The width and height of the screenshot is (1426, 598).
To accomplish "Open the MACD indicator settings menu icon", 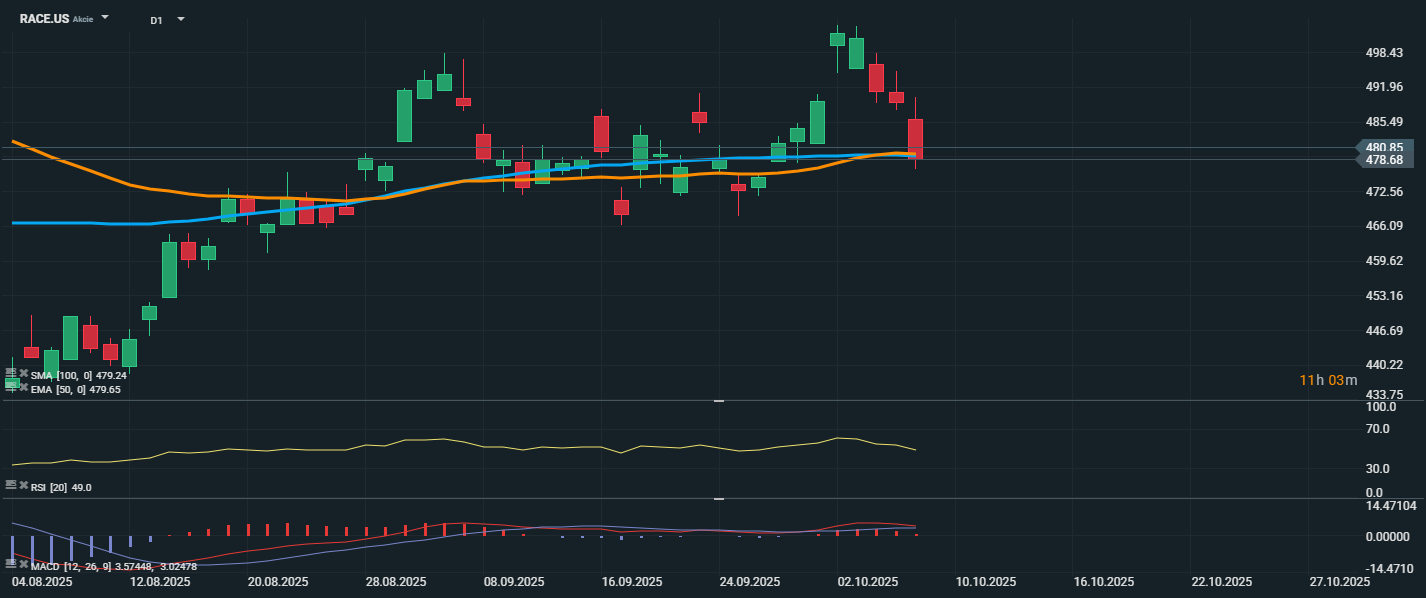I will click(x=11, y=565).
